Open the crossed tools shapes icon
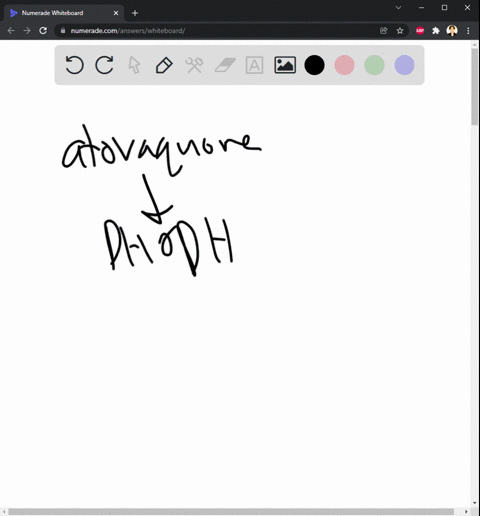 [194, 65]
